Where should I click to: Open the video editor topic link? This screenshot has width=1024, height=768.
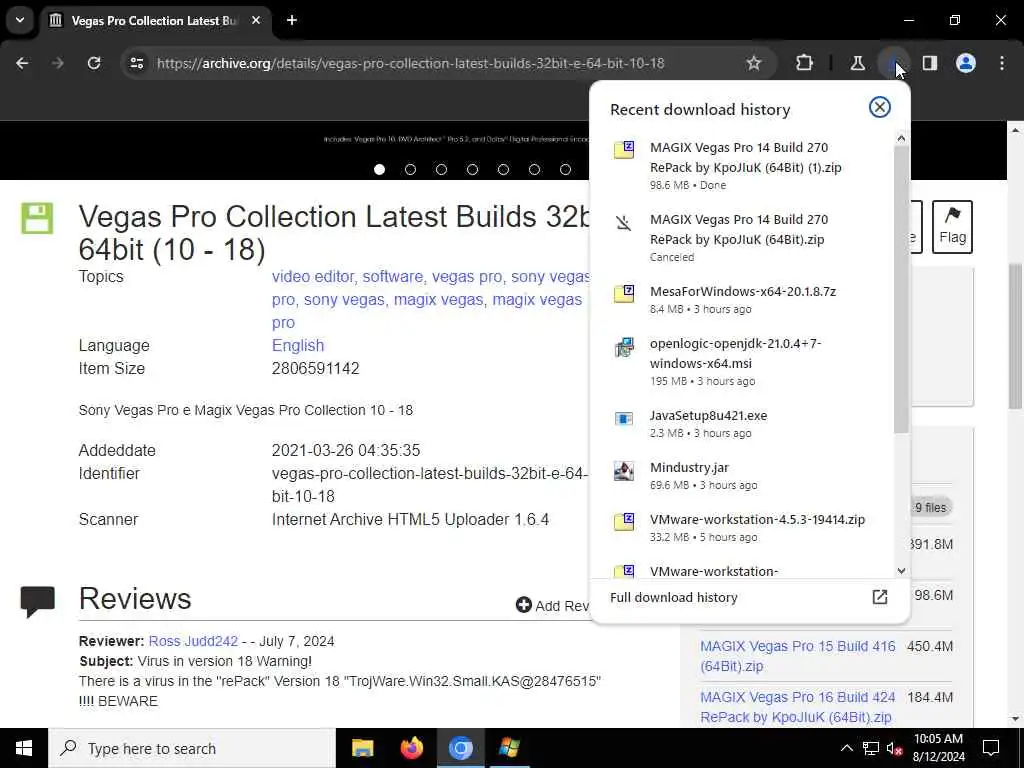click(315, 276)
